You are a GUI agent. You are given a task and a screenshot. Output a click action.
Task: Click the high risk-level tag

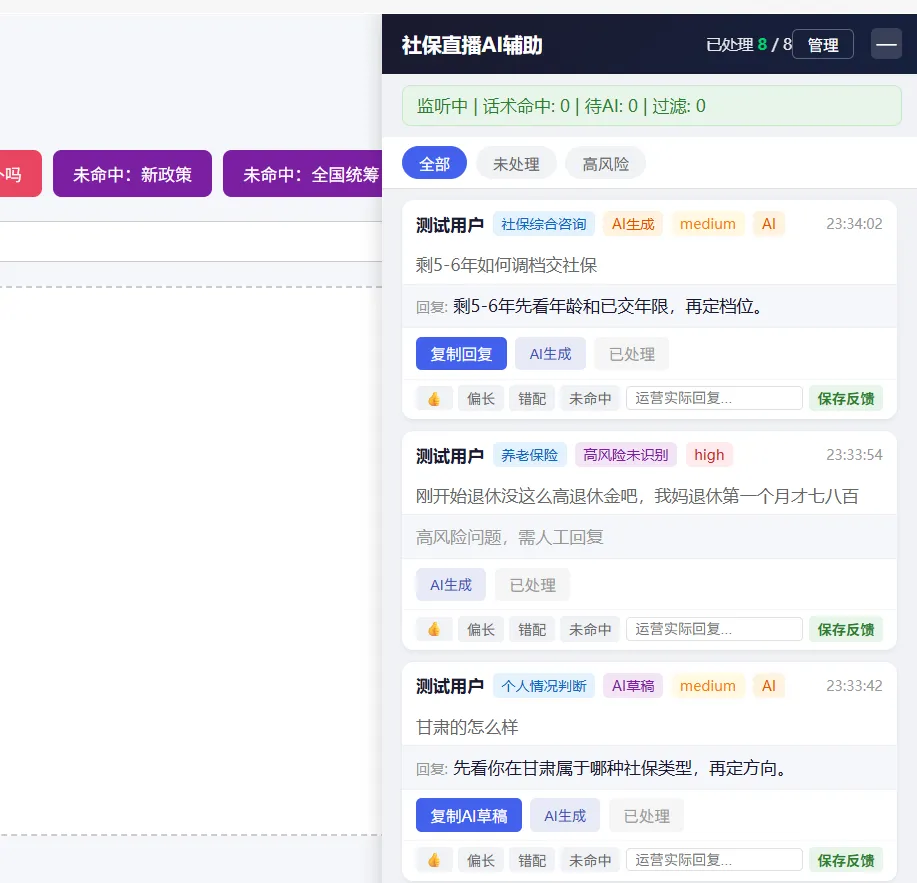709,455
